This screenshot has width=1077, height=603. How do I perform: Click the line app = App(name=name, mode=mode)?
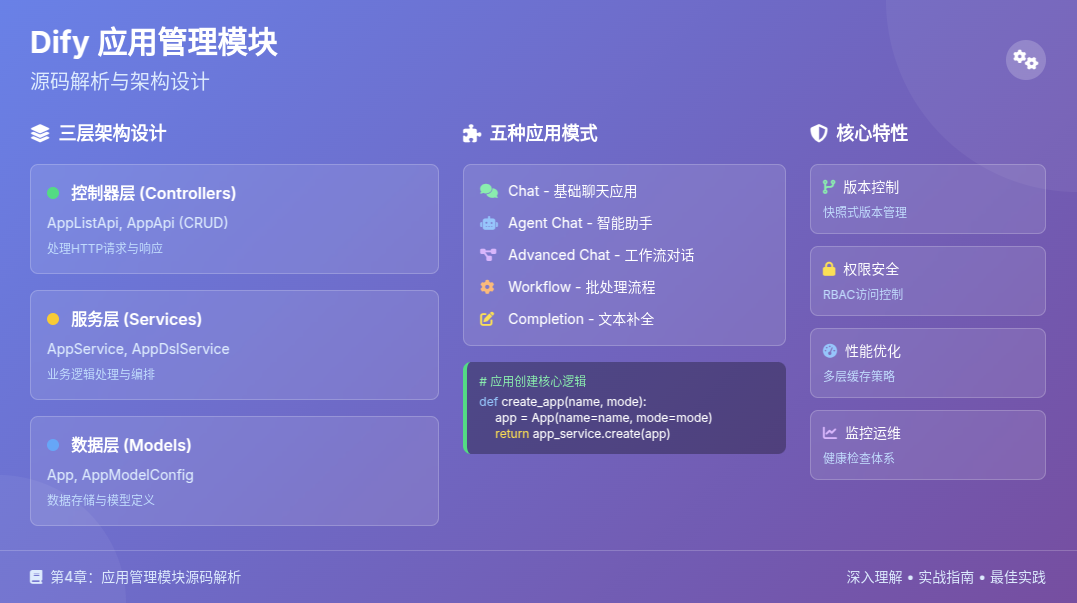coord(604,418)
